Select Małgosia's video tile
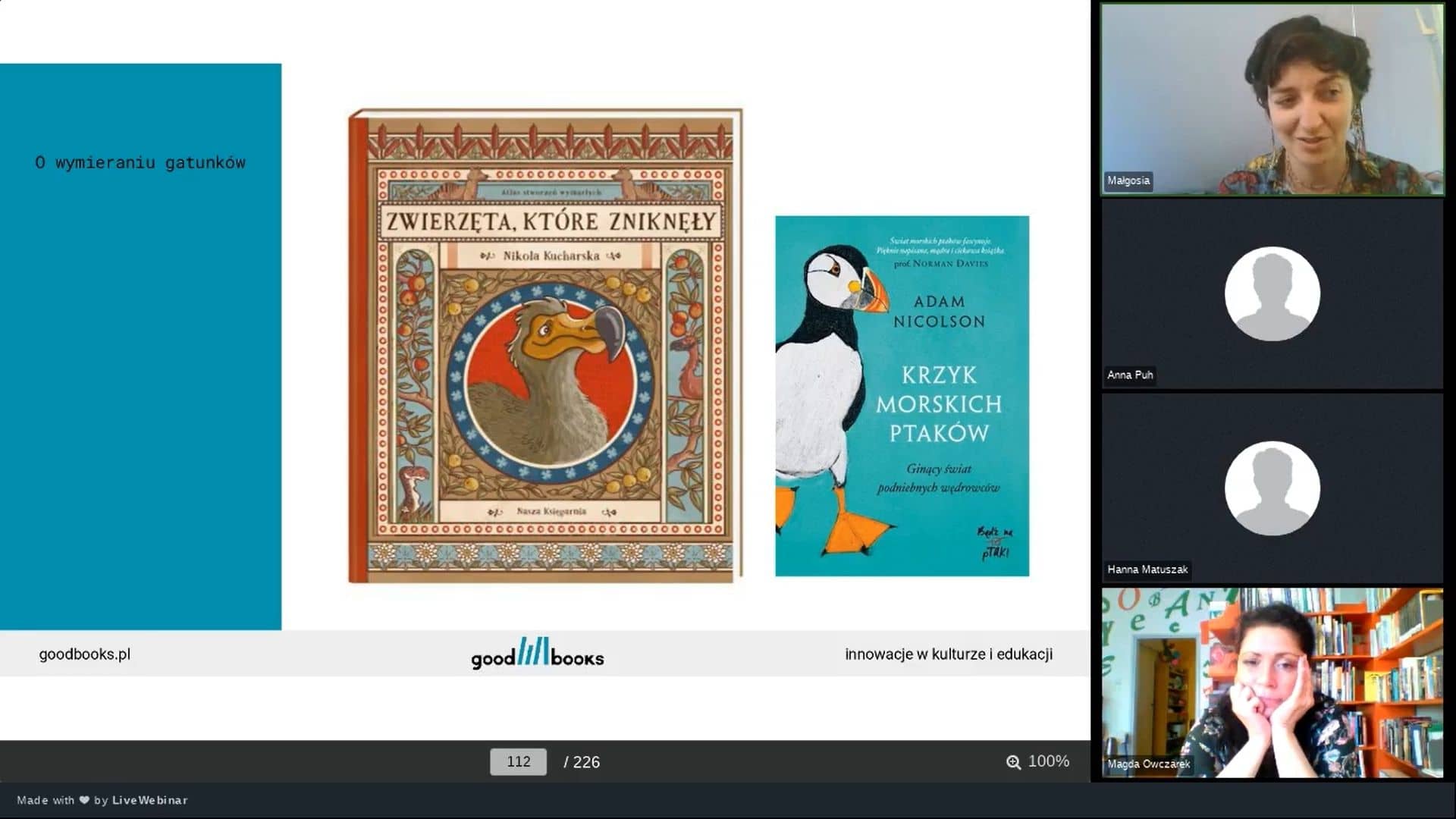Image resolution: width=1456 pixels, height=819 pixels. (x=1272, y=99)
